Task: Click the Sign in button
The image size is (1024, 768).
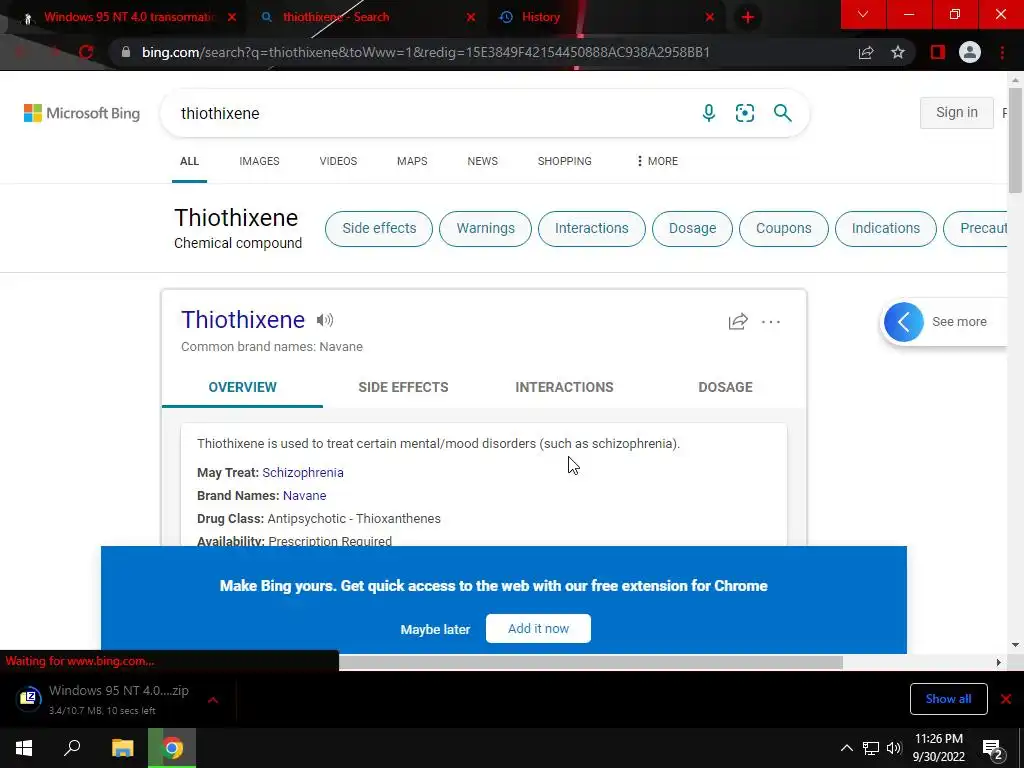Action: 957,112
